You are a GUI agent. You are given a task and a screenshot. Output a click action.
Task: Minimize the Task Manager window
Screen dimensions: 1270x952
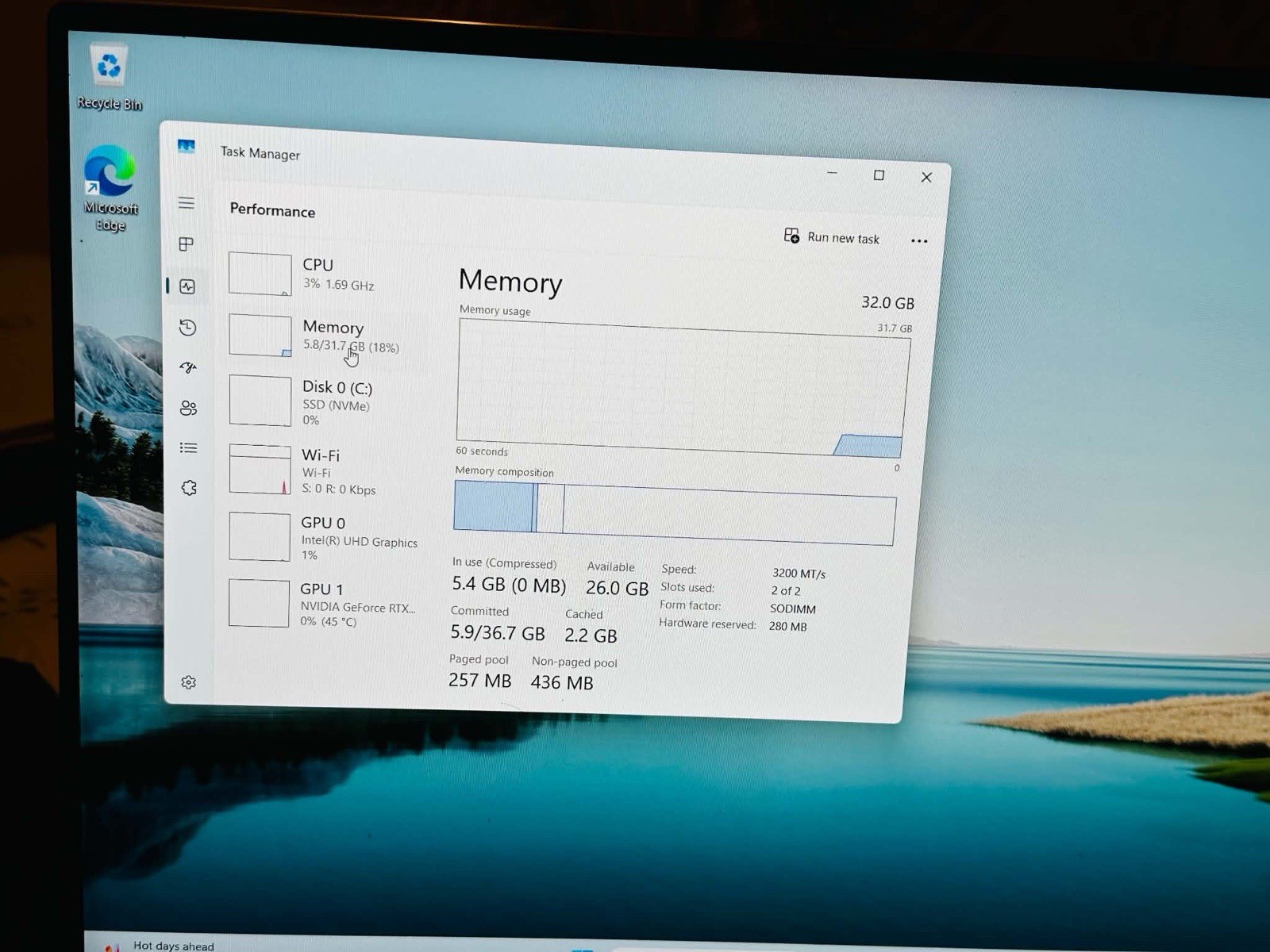tap(832, 173)
